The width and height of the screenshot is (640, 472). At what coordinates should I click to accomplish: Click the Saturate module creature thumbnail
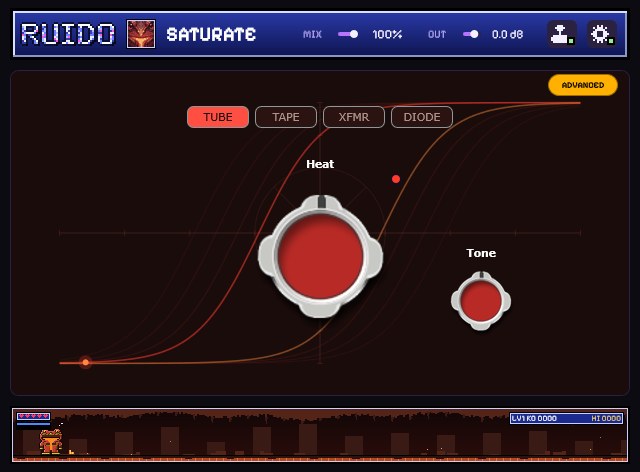click(x=141, y=34)
